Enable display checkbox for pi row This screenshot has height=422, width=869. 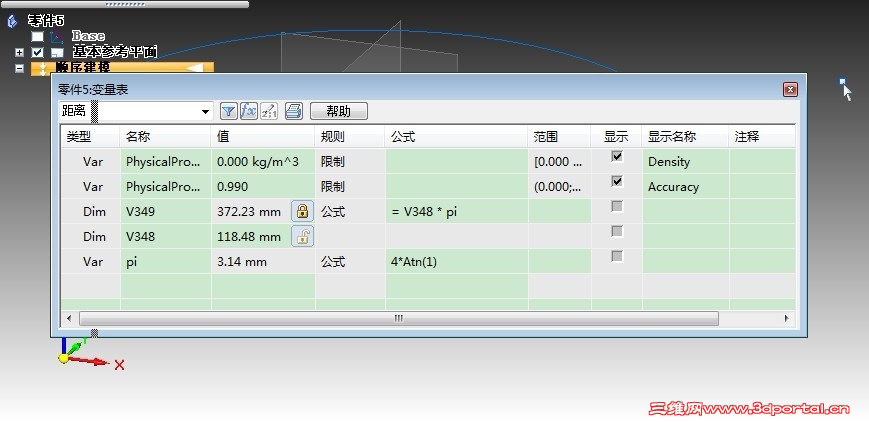(x=616, y=256)
